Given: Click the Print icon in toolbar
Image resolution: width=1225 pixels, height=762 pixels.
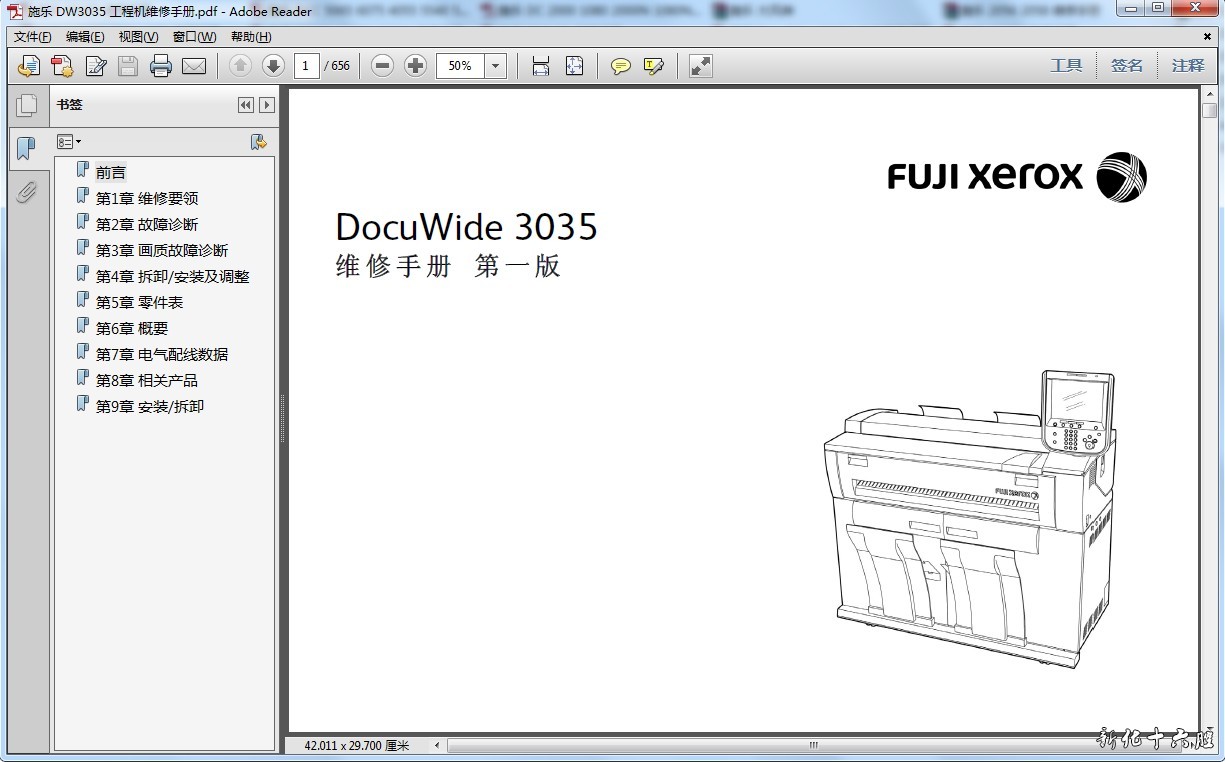Looking at the screenshot, I should point(161,66).
